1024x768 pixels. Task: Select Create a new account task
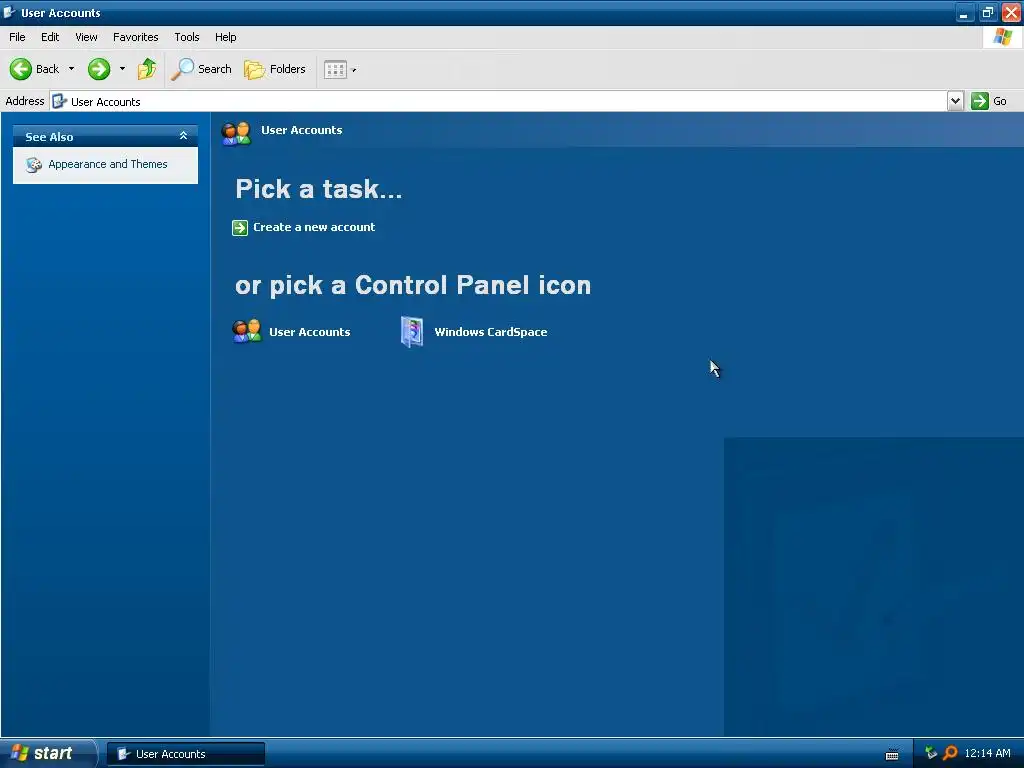click(314, 227)
